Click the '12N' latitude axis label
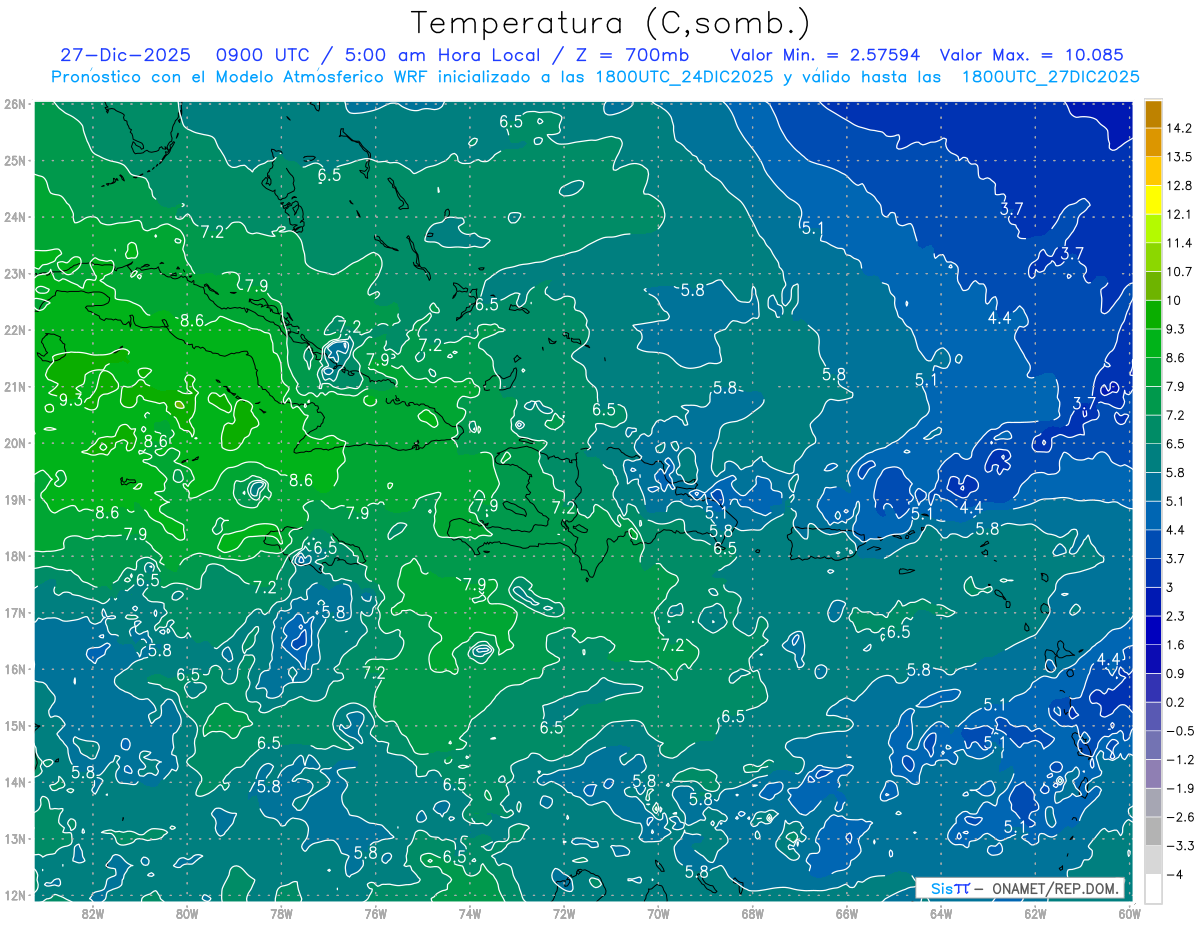1200x927 pixels. [x=14, y=895]
